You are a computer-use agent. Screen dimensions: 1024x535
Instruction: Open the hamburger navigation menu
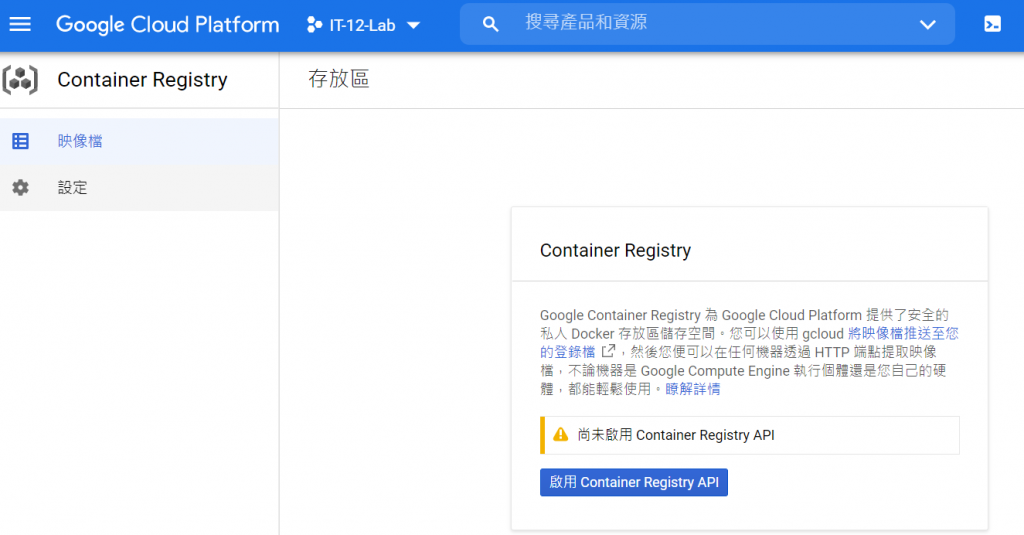pos(20,24)
